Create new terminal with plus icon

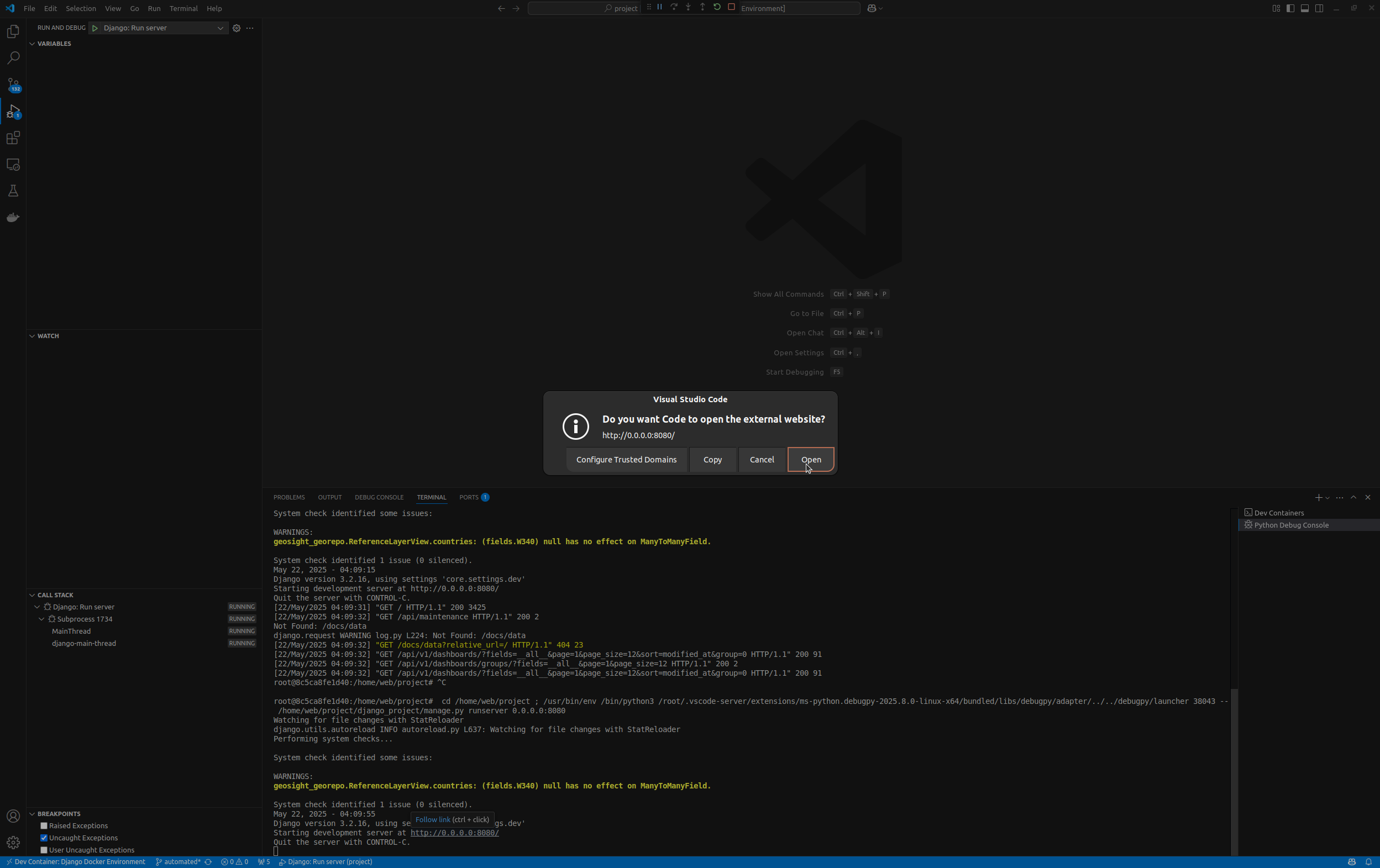(x=1318, y=497)
